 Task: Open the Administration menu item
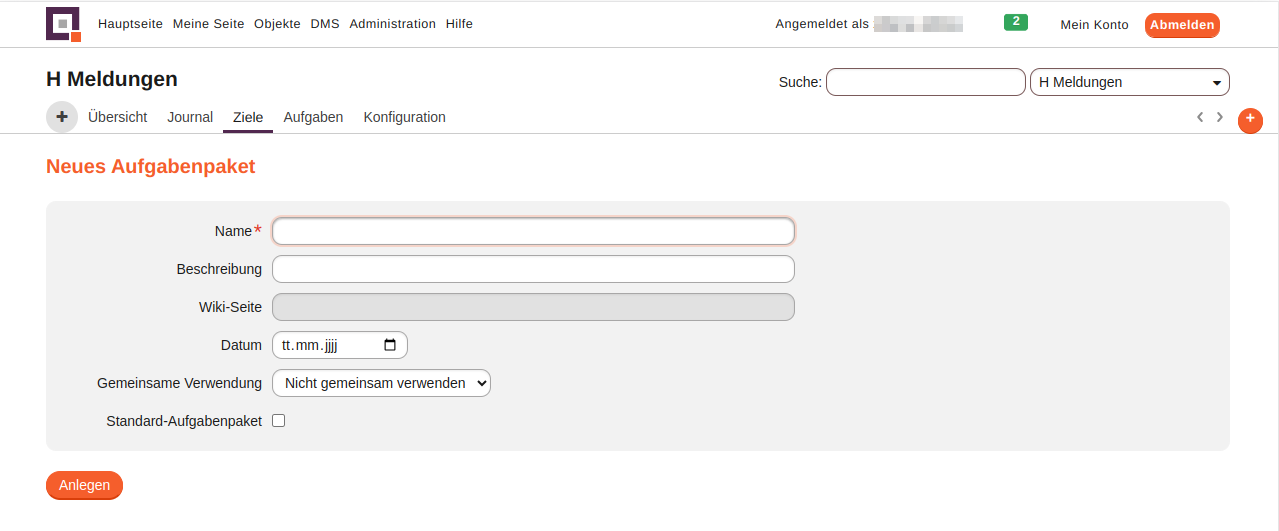392,24
